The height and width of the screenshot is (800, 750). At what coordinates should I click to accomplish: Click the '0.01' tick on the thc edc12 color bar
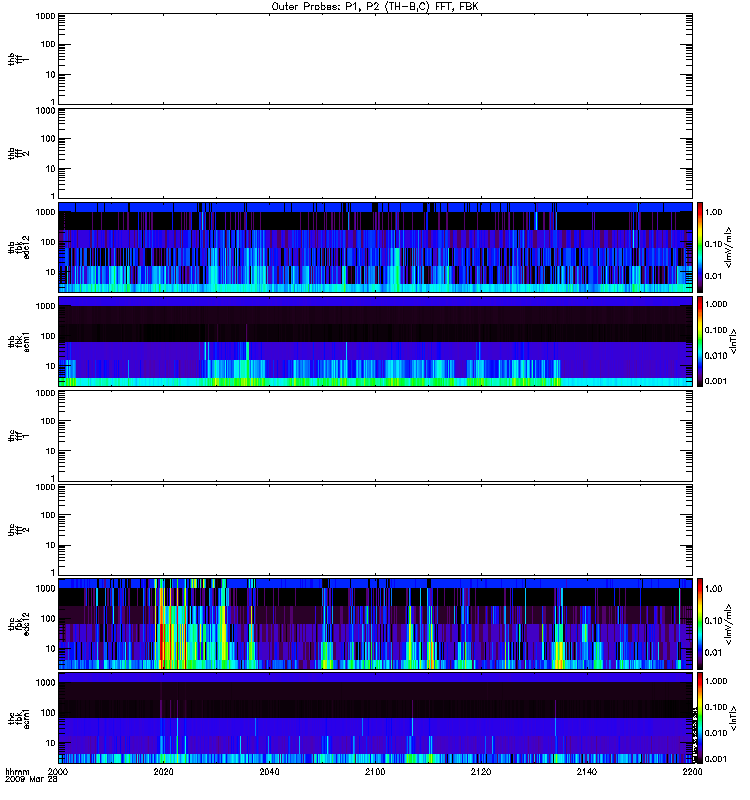(x=713, y=653)
